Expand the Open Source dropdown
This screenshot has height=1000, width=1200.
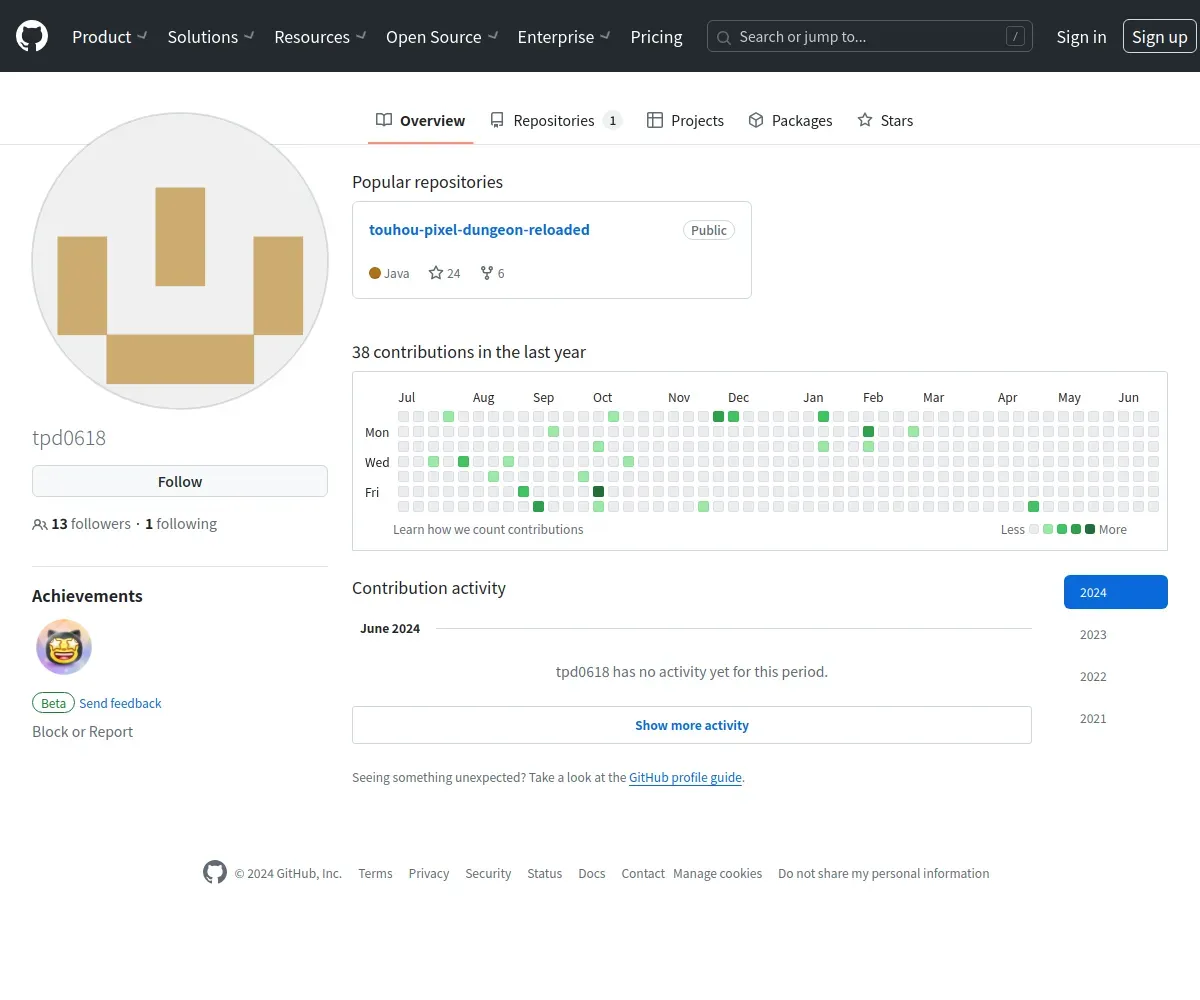[442, 37]
